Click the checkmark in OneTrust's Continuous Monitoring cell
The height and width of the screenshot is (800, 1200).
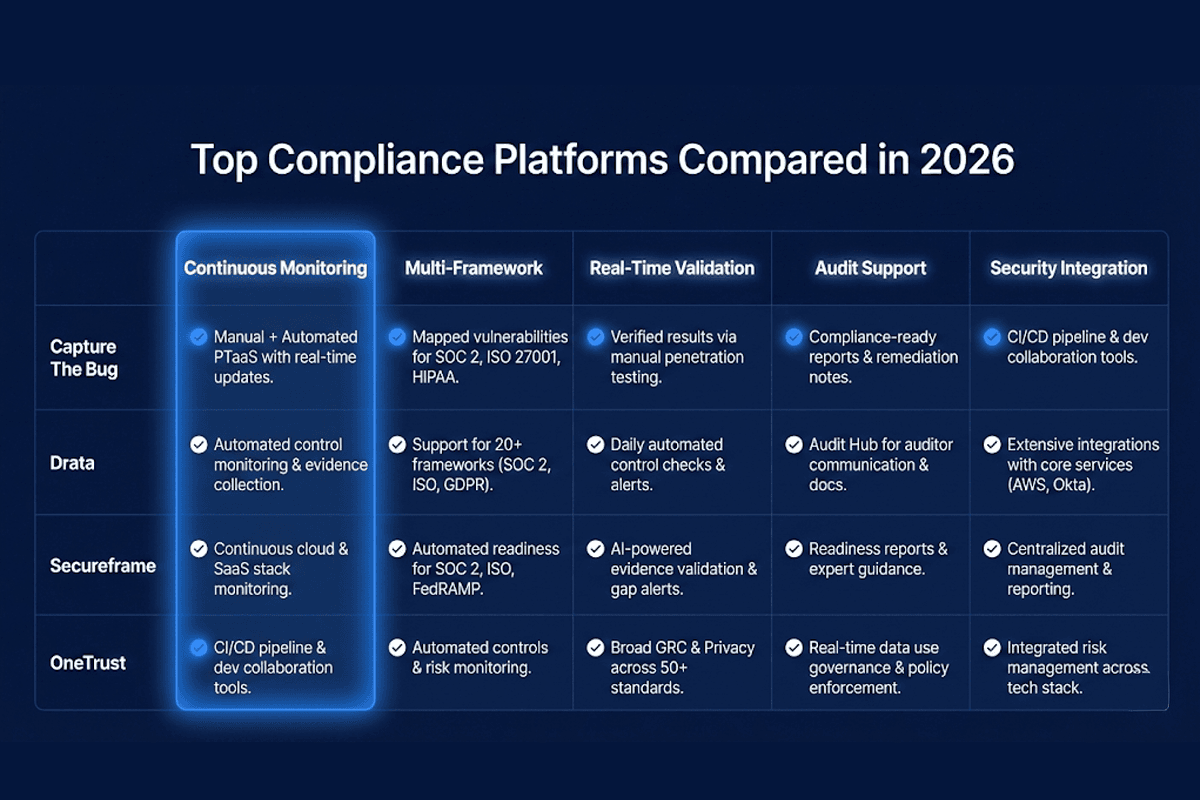point(198,647)
